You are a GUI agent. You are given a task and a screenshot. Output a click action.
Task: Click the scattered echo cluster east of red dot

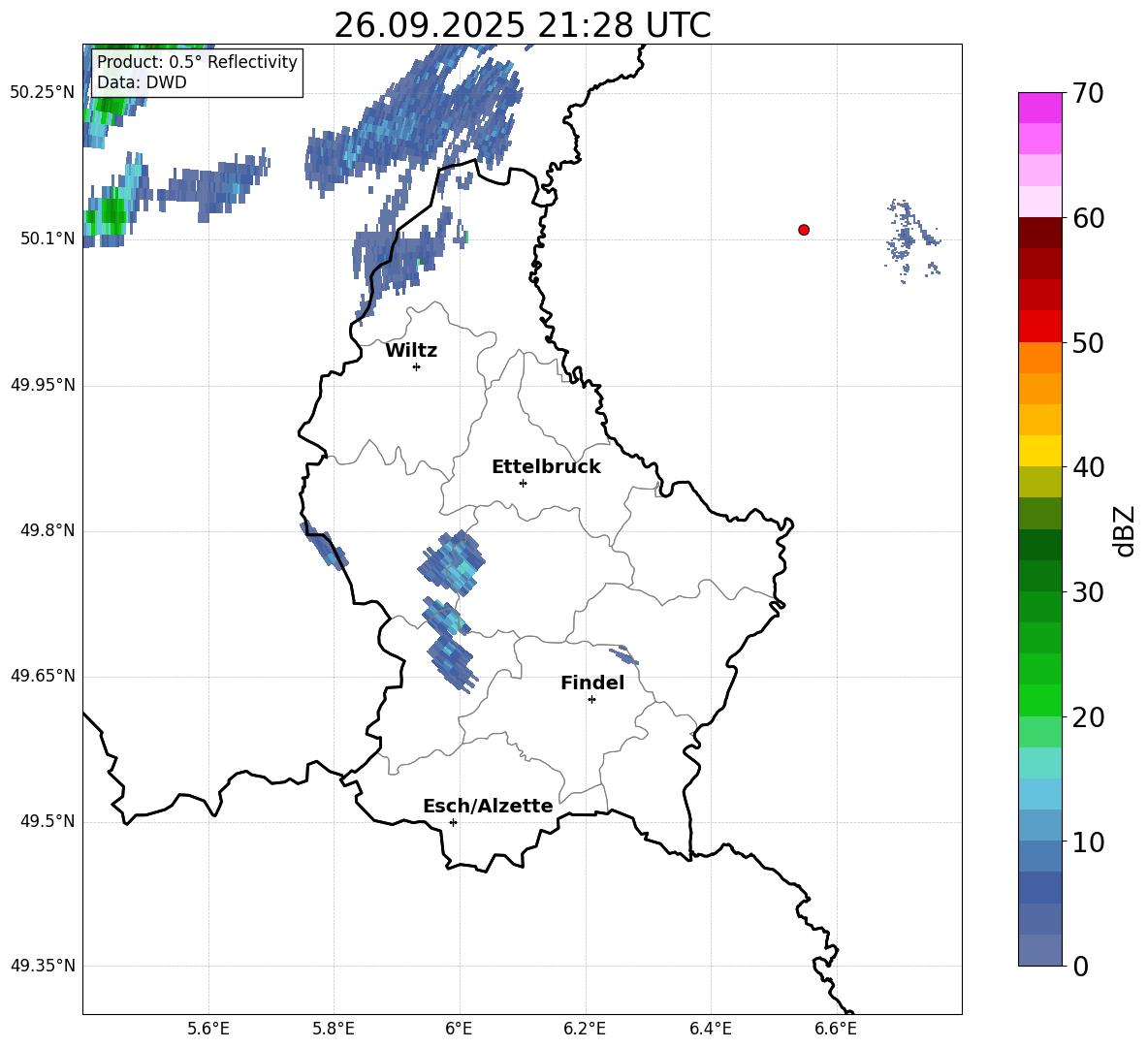(x=909, y=238)
